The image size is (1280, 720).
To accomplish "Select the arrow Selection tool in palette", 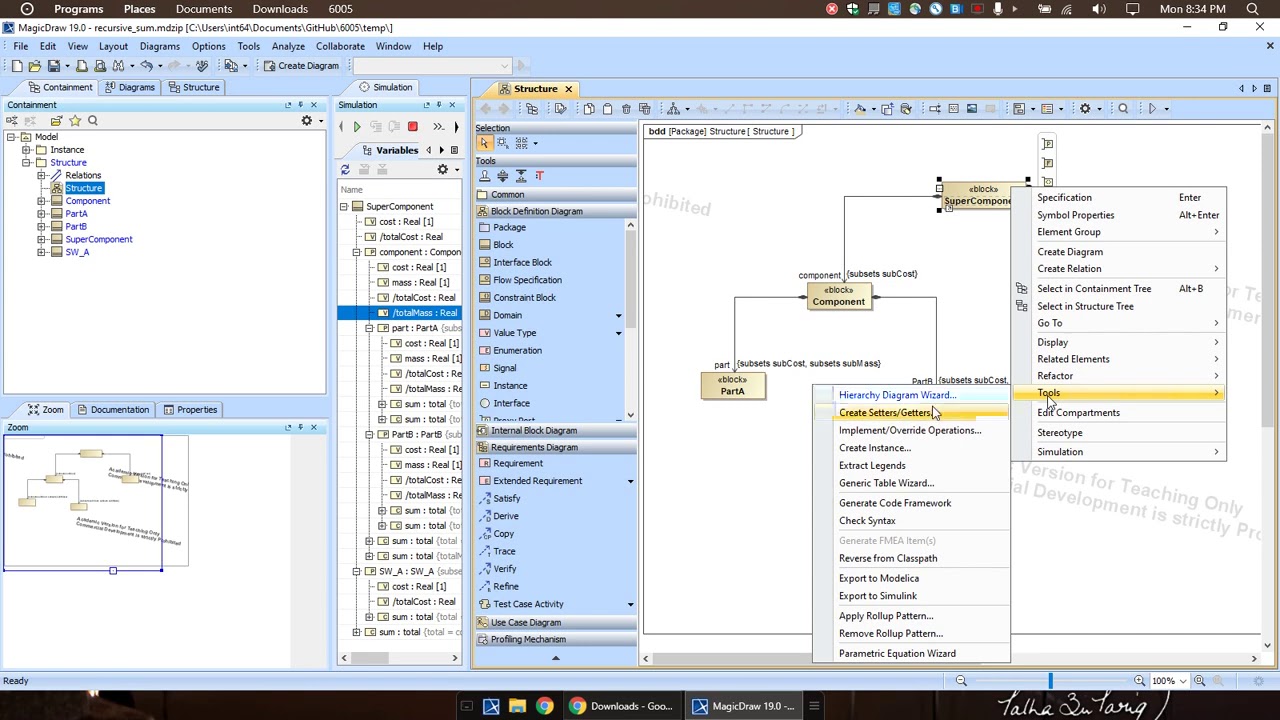I will click(x=485, y=143).
